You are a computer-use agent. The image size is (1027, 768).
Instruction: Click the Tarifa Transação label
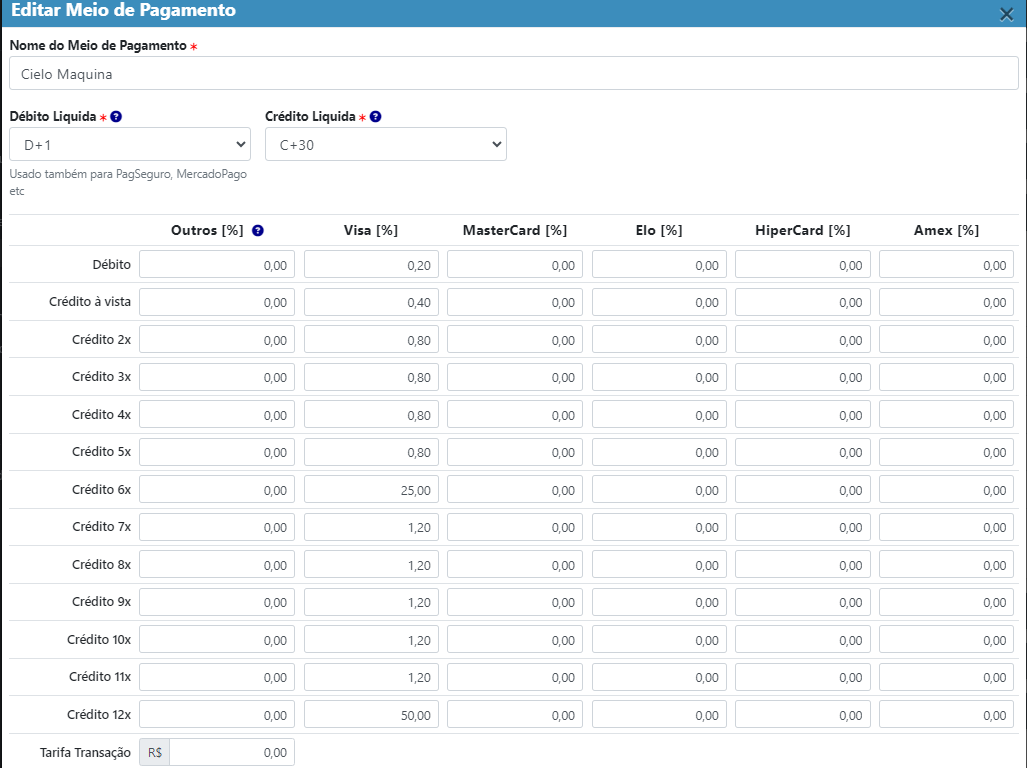pos(85,752)
